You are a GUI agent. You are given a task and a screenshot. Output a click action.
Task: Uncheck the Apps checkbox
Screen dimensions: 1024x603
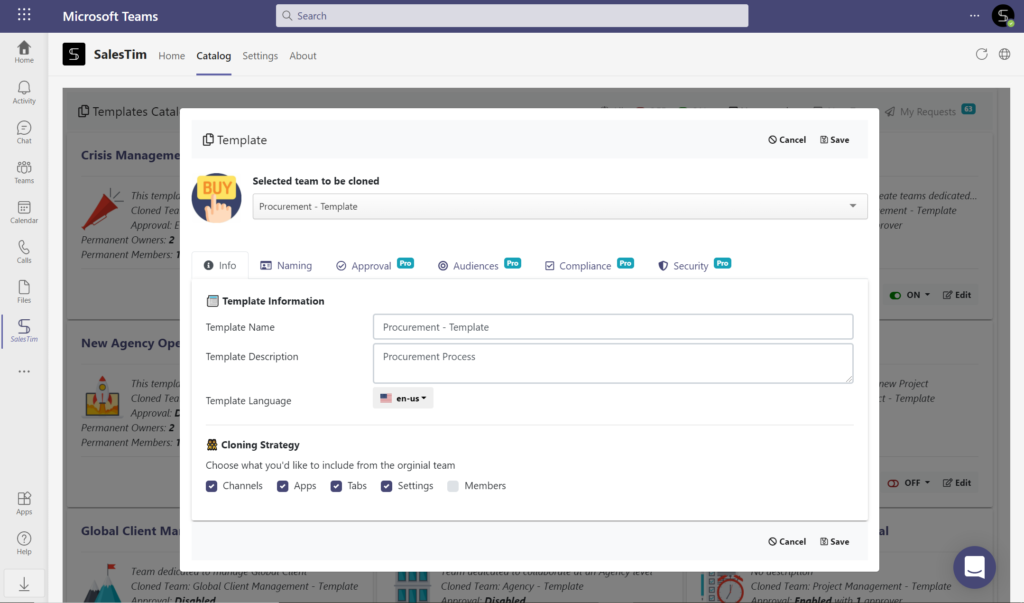pos(283,486)
